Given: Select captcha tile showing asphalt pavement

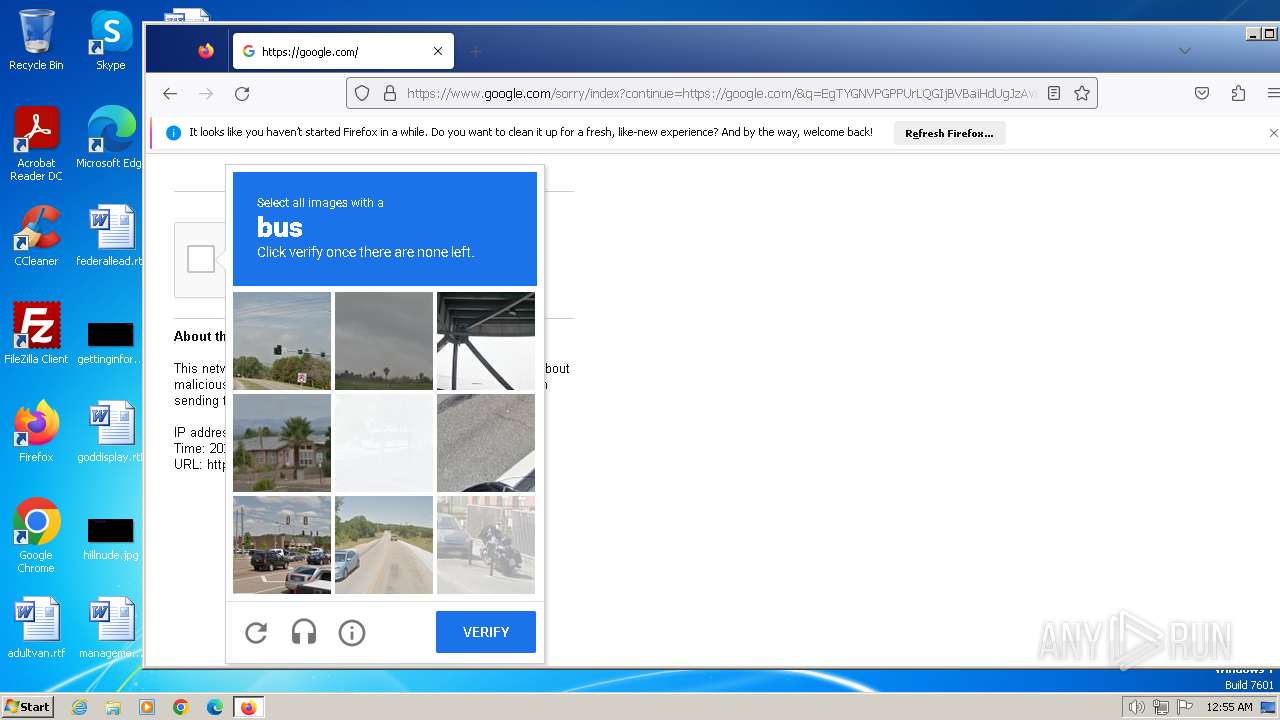Looking at the screenshot, I should (x=486, y=443).
